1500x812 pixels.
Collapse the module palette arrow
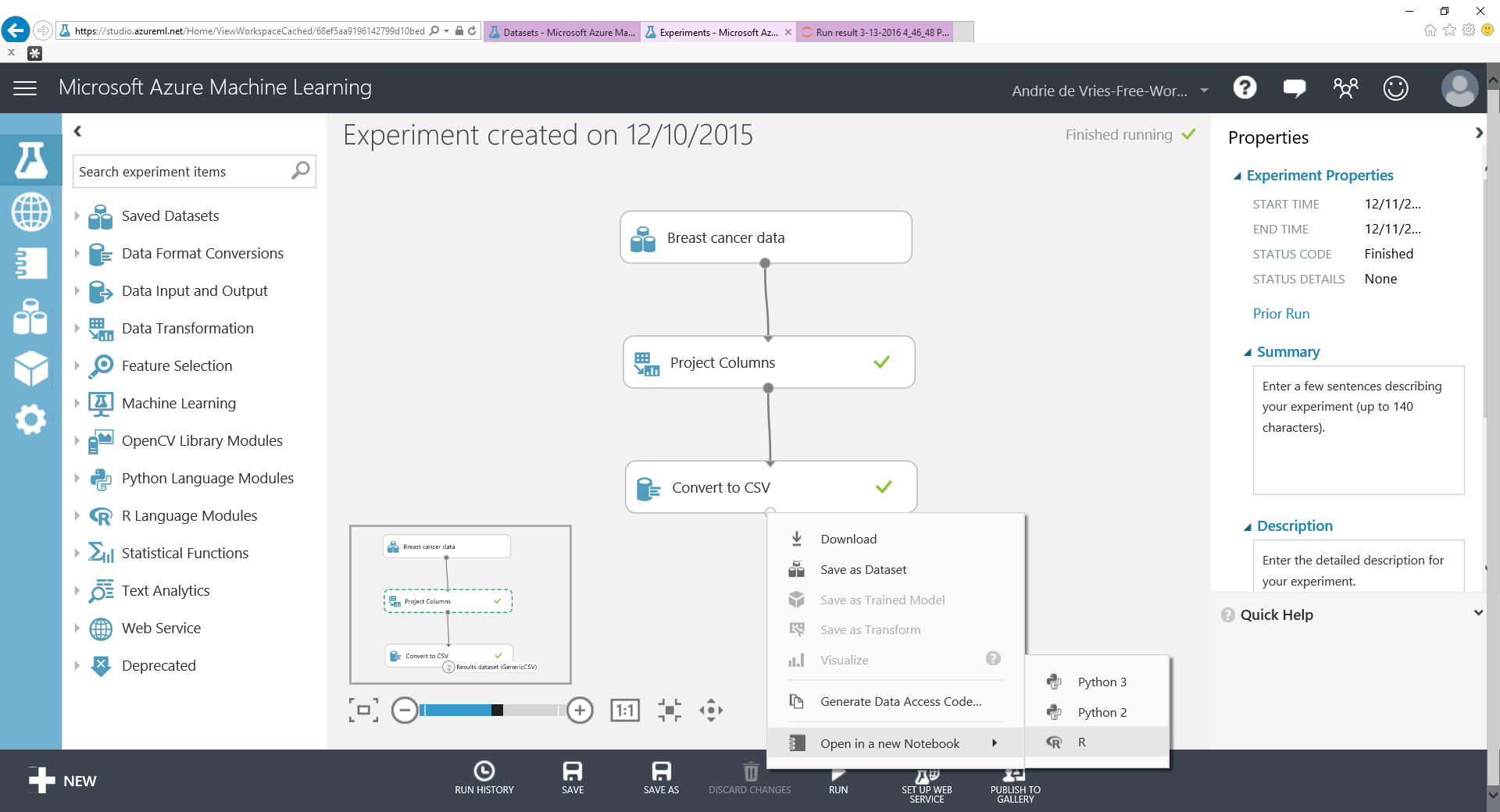(x=77, y=131)
